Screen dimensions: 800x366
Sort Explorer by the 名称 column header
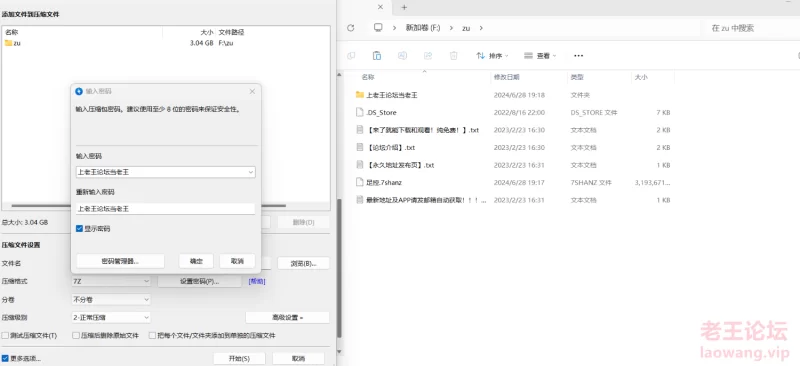click(x=368, y=77)
